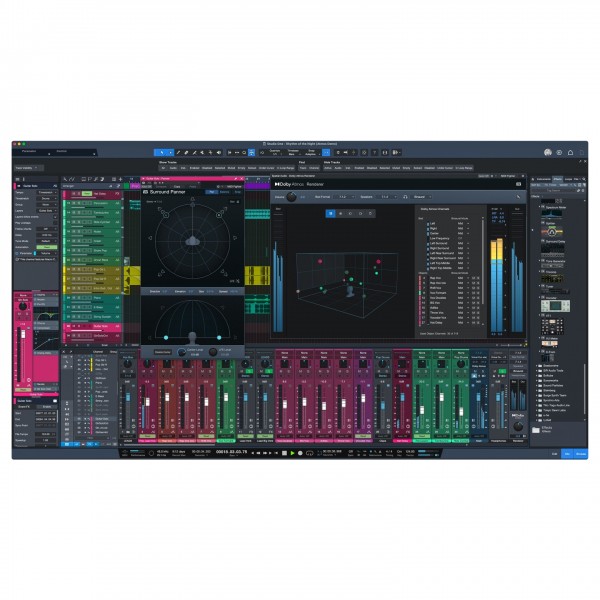
Task: Click the headphone icon in Dolby Atmos Renderer
Action: [405, 197]
